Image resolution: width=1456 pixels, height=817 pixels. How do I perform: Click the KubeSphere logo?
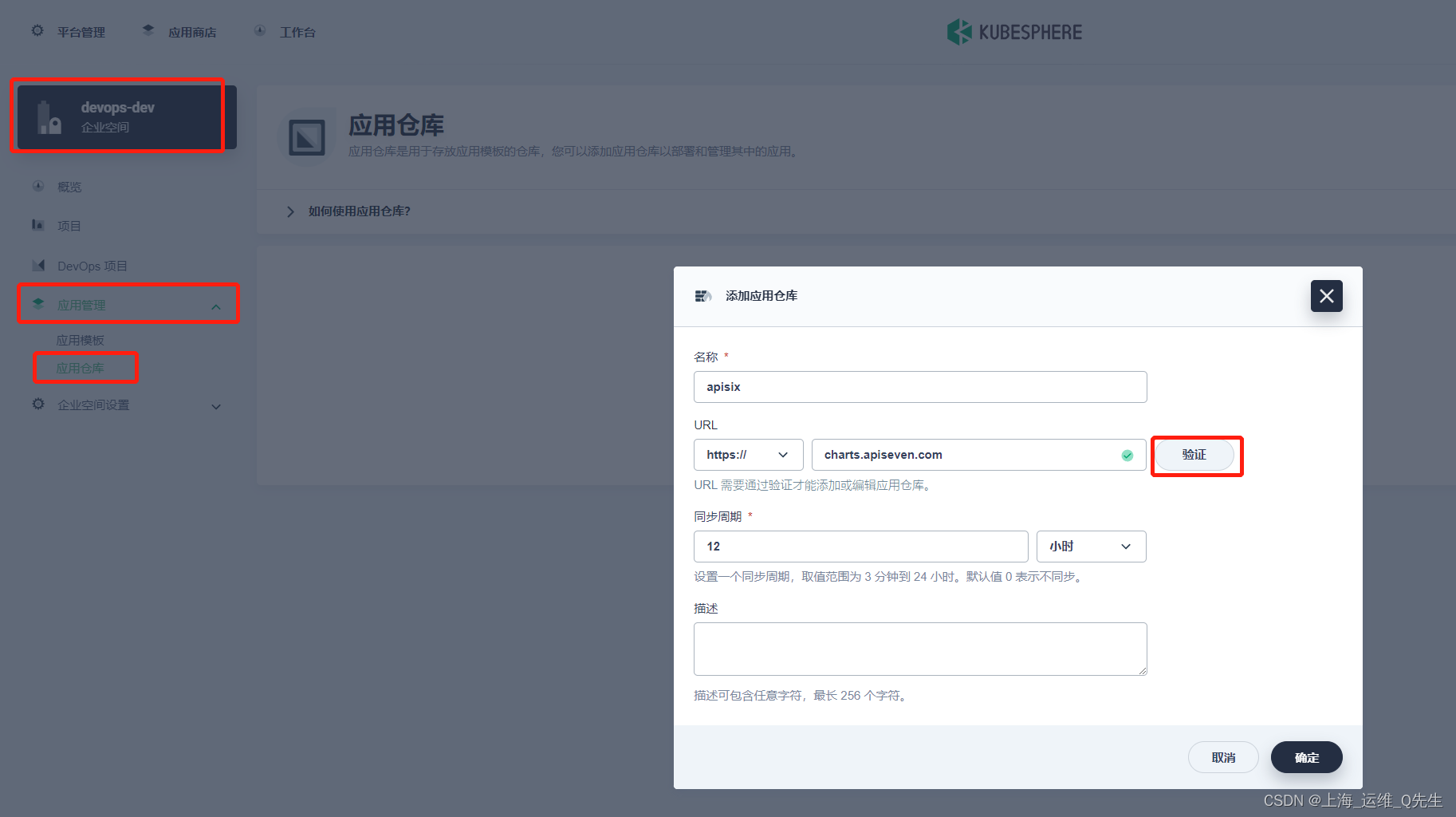tap(1014, 32)
